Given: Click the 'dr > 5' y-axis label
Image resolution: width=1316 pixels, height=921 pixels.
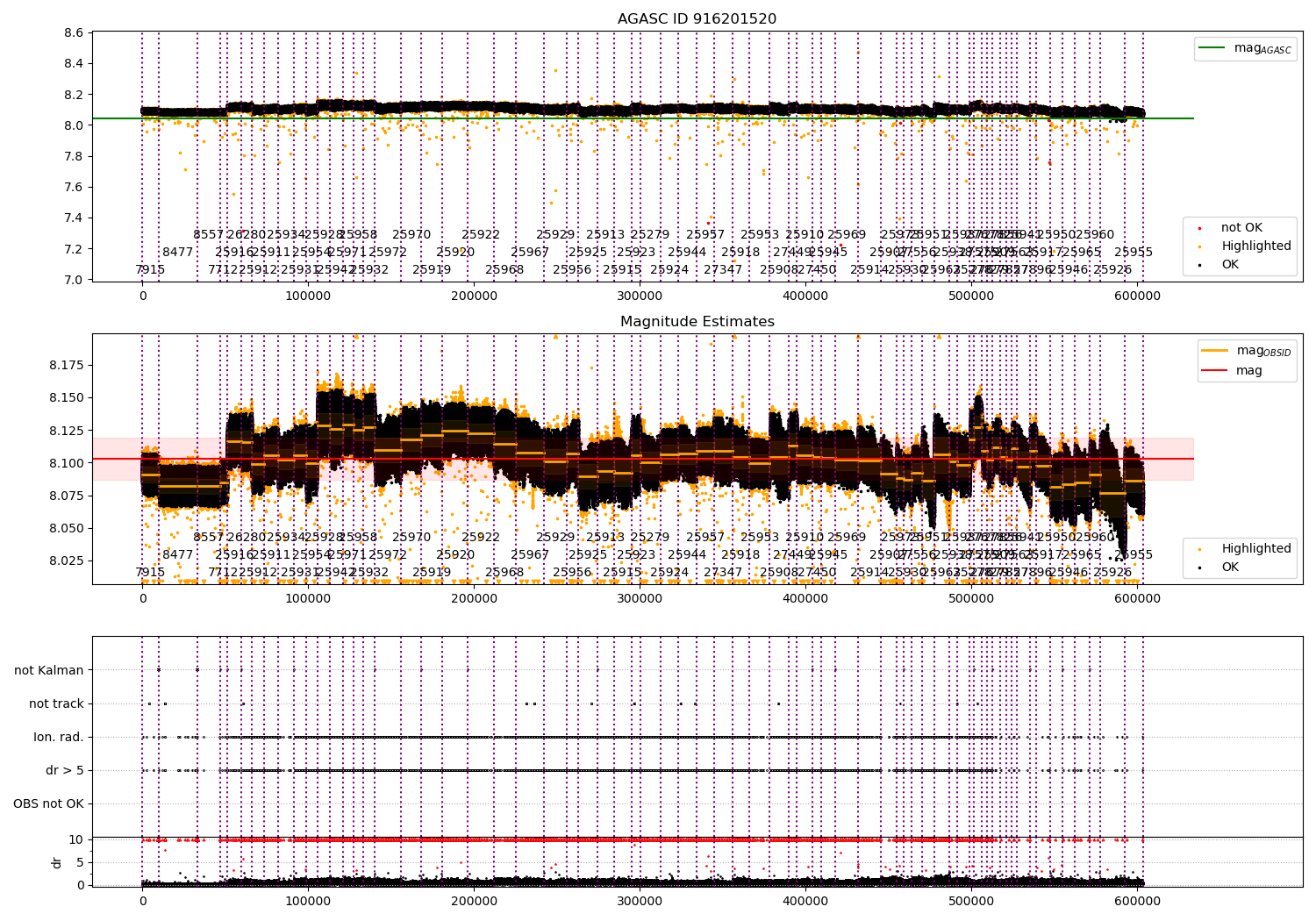Looking at the screenshot, I should pyautogui.click(x=65, y=770).
